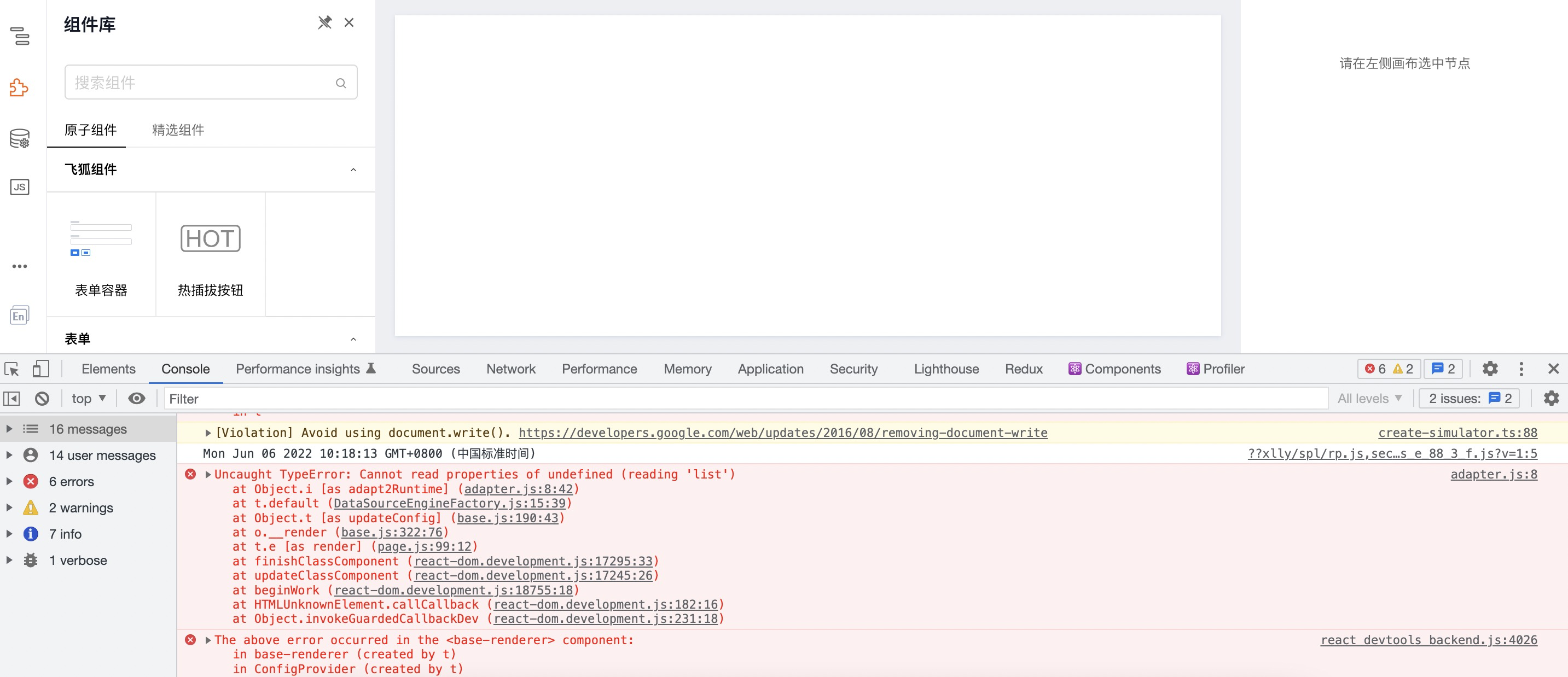Switch language using the En icon
This screenshot has height=677, width=1568.
click(19, 315)
